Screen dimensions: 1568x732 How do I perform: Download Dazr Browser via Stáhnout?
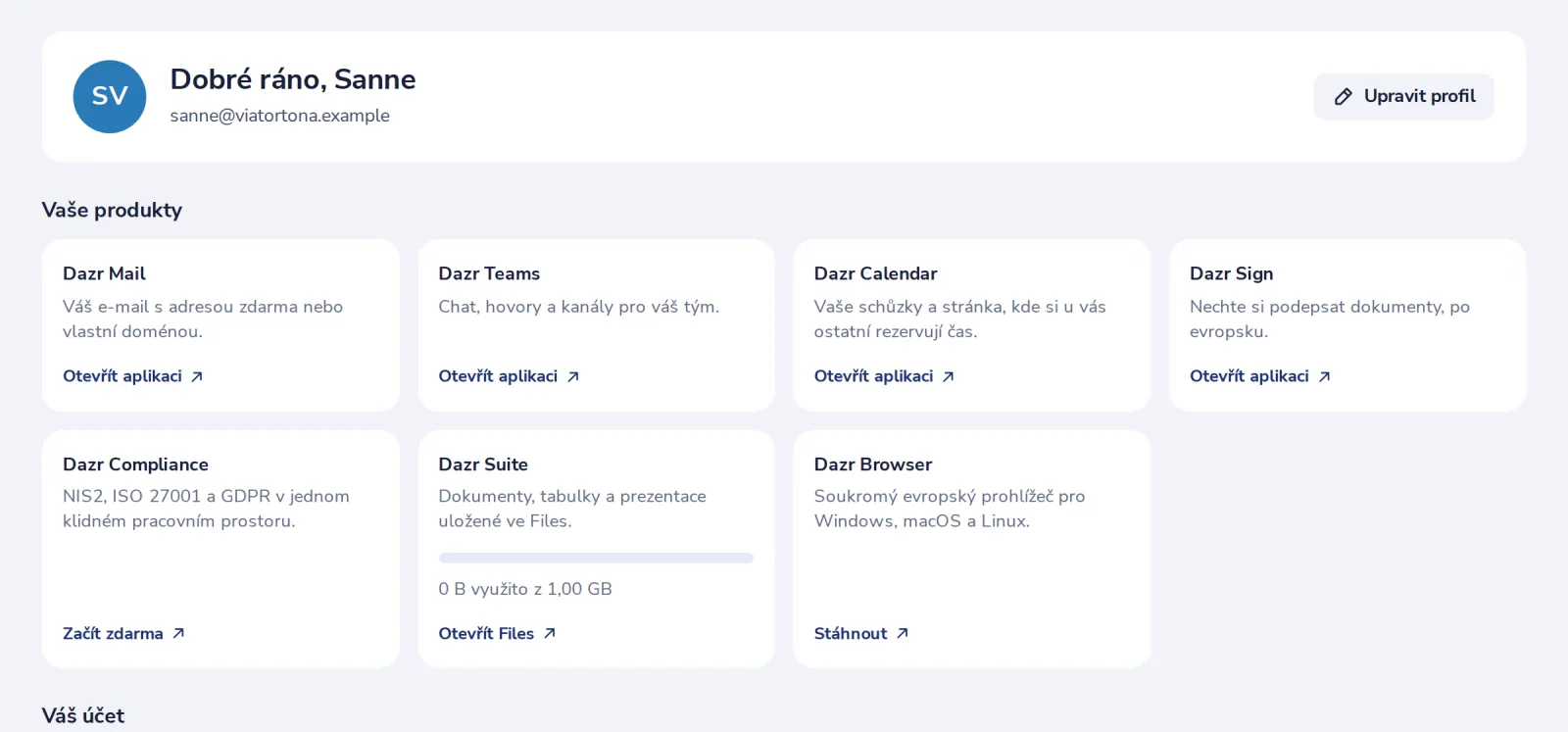(x=861, y=633)
